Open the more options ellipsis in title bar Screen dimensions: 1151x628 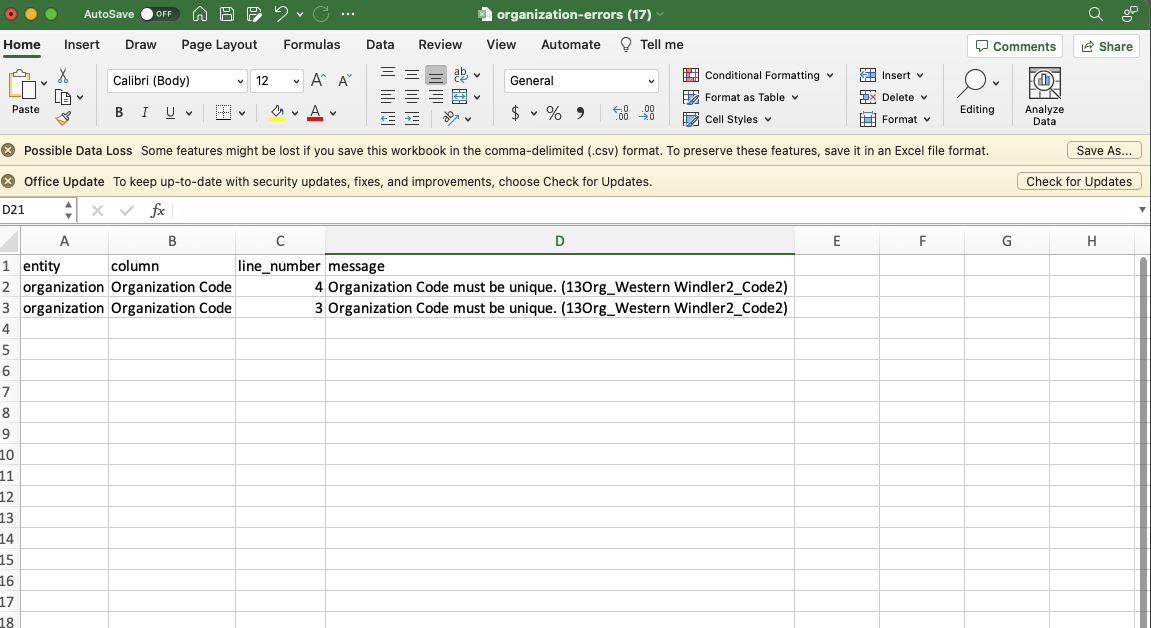click(x=348, y=14)
